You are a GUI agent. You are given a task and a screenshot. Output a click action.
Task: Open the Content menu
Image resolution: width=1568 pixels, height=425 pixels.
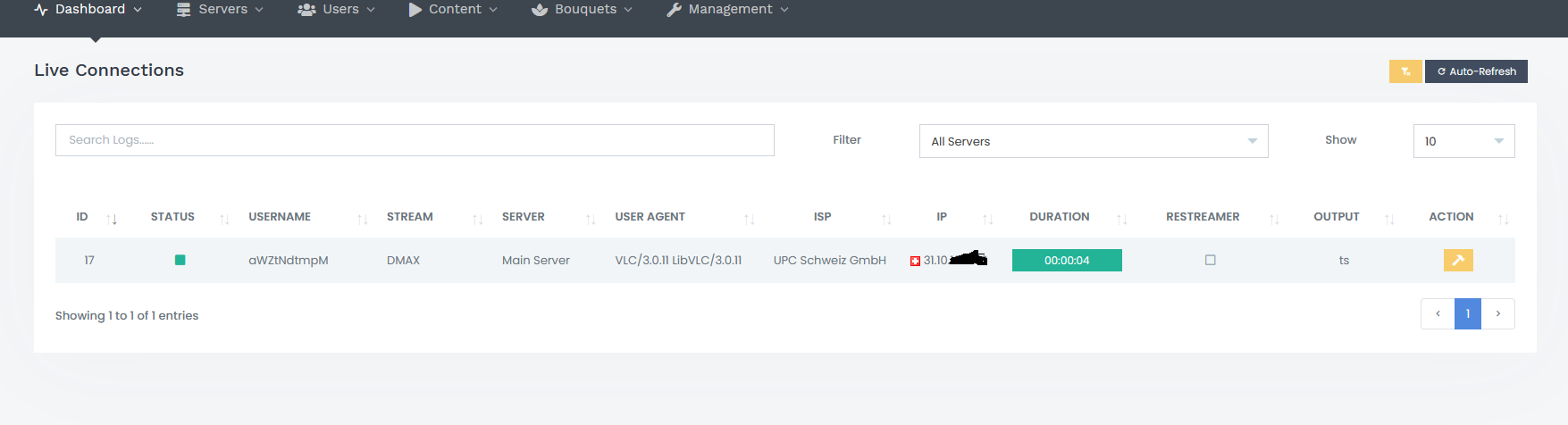(x=452, y=10)
